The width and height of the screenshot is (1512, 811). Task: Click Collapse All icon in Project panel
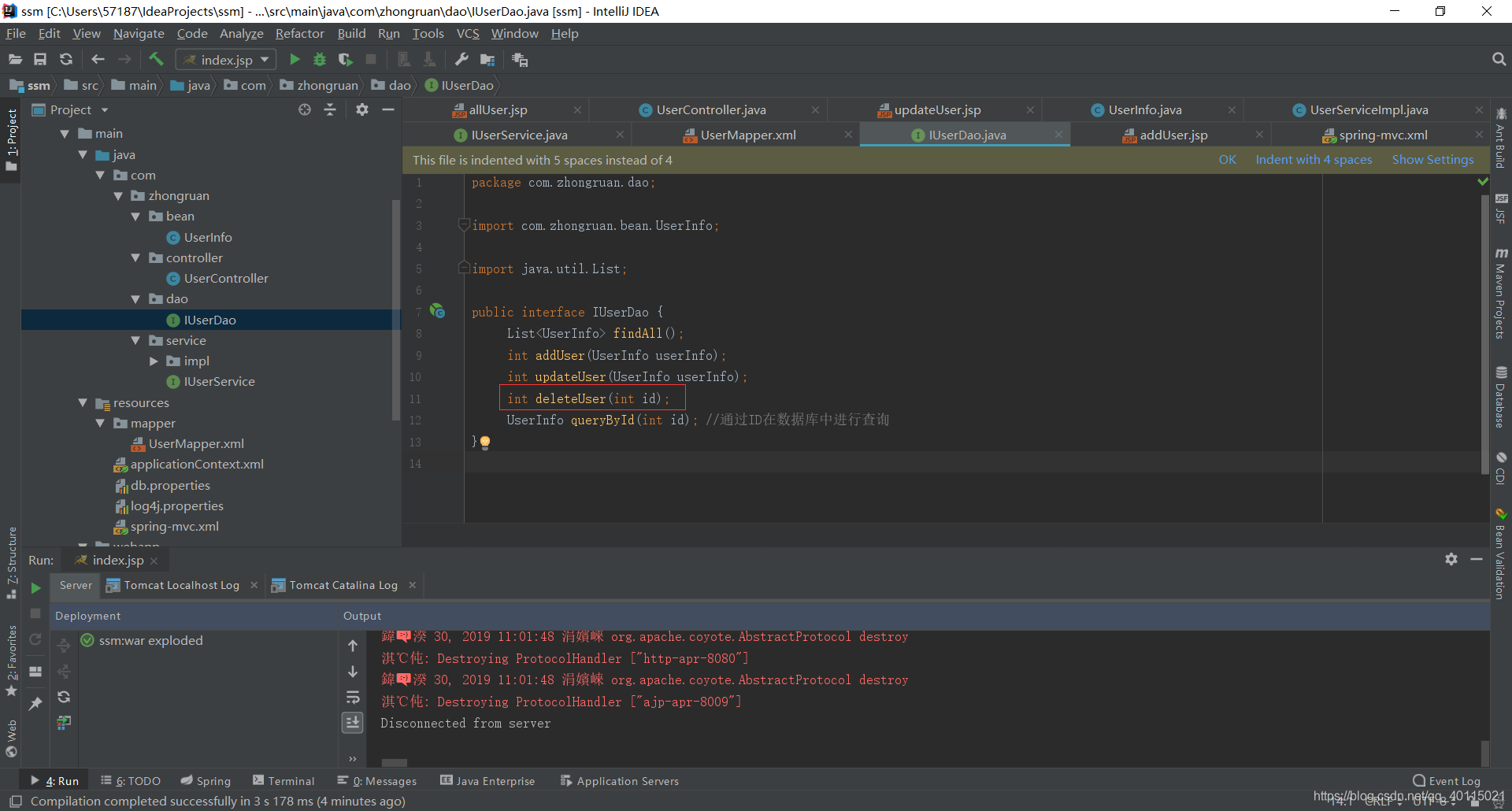click(x=330, y=109)
